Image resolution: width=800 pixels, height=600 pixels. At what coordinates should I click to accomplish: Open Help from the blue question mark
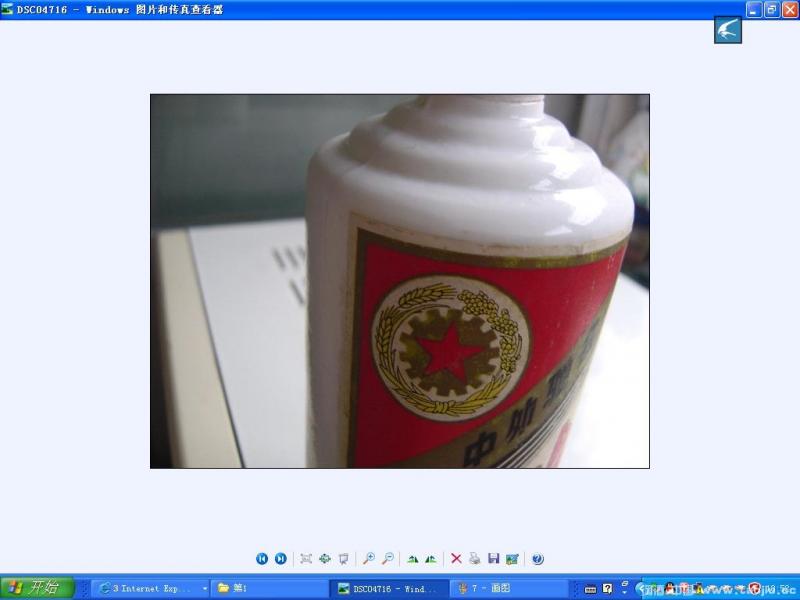[537, 559]
